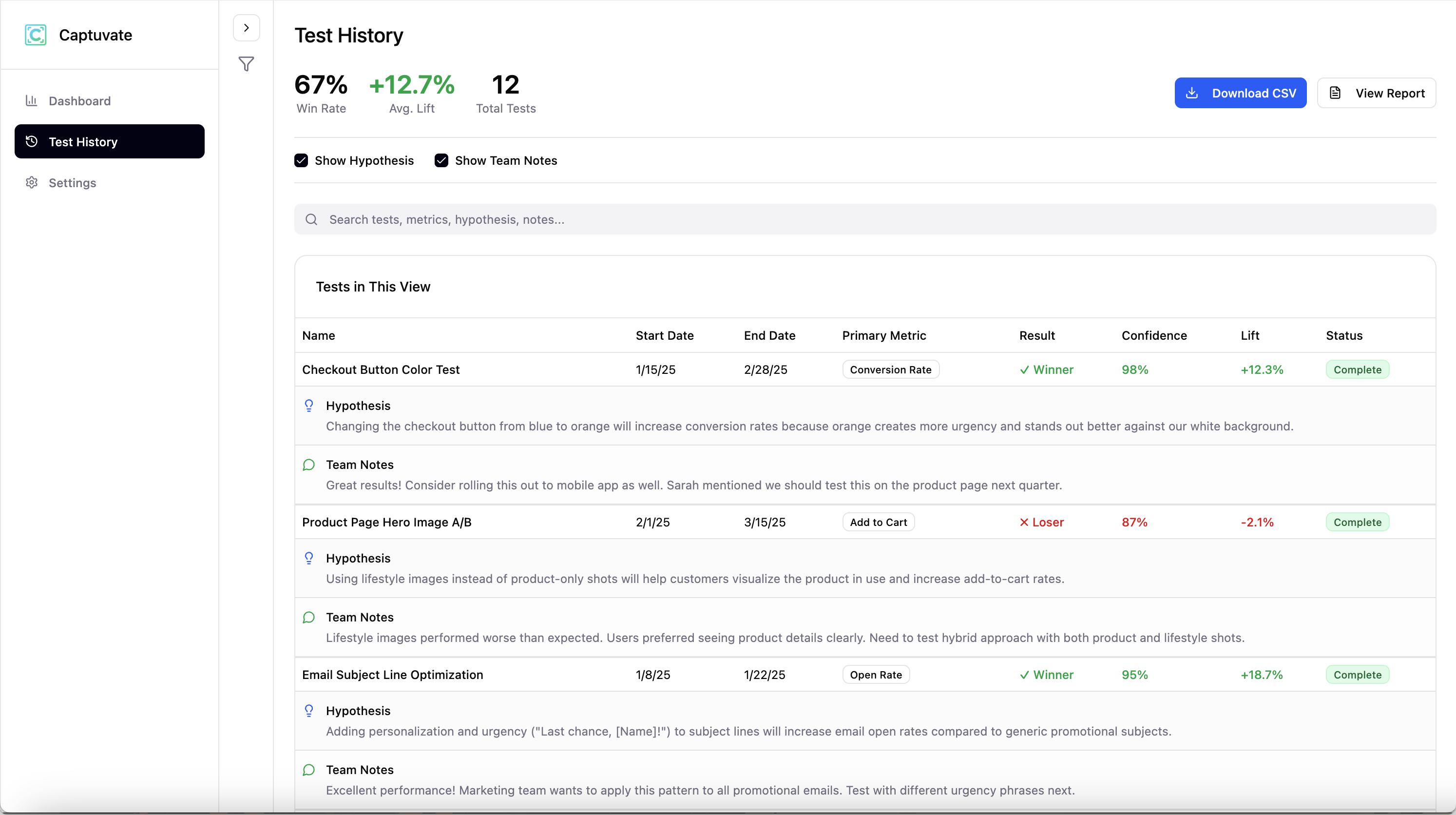
Task: Click inside the search tests field
Action: [x=678, y=219]
